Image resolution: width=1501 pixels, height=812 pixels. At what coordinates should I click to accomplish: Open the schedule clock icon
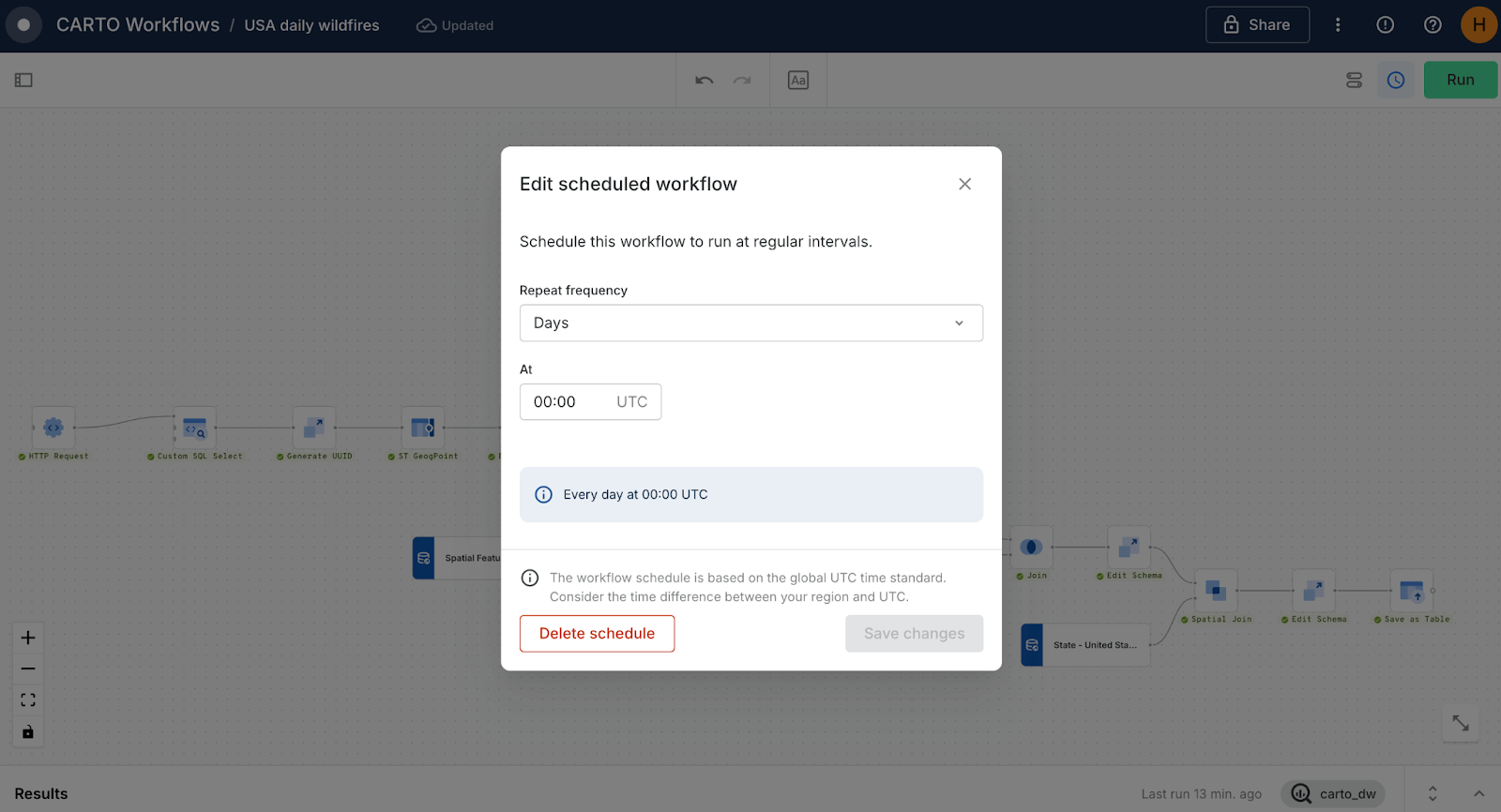pos(1396,81)
